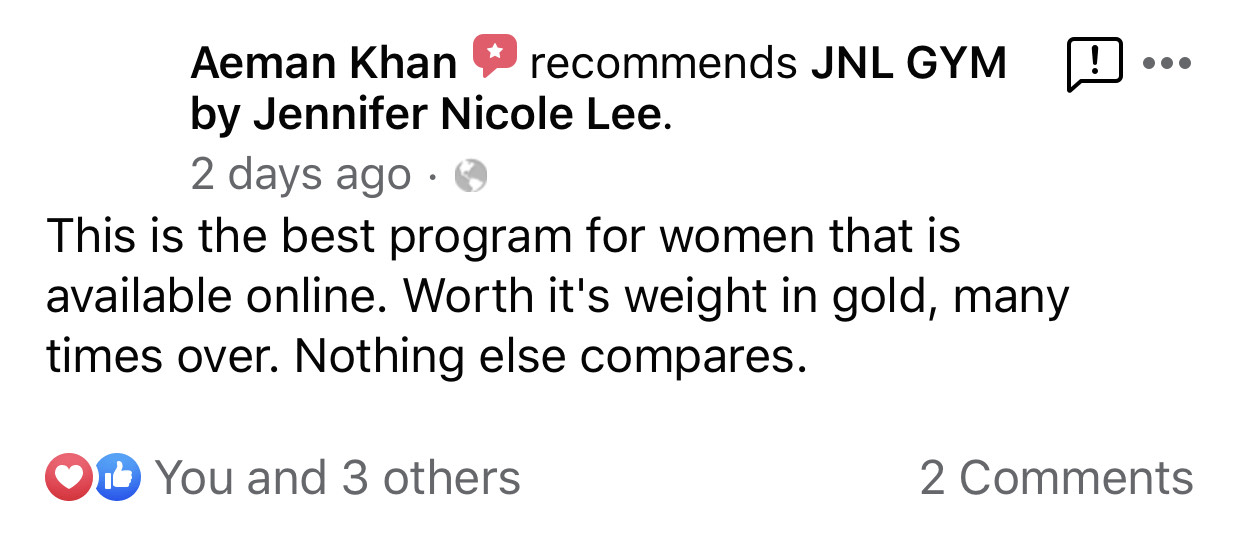Click the blue thumbs-up reaction icon
The image size is (1242, 534).
point(117,478)
